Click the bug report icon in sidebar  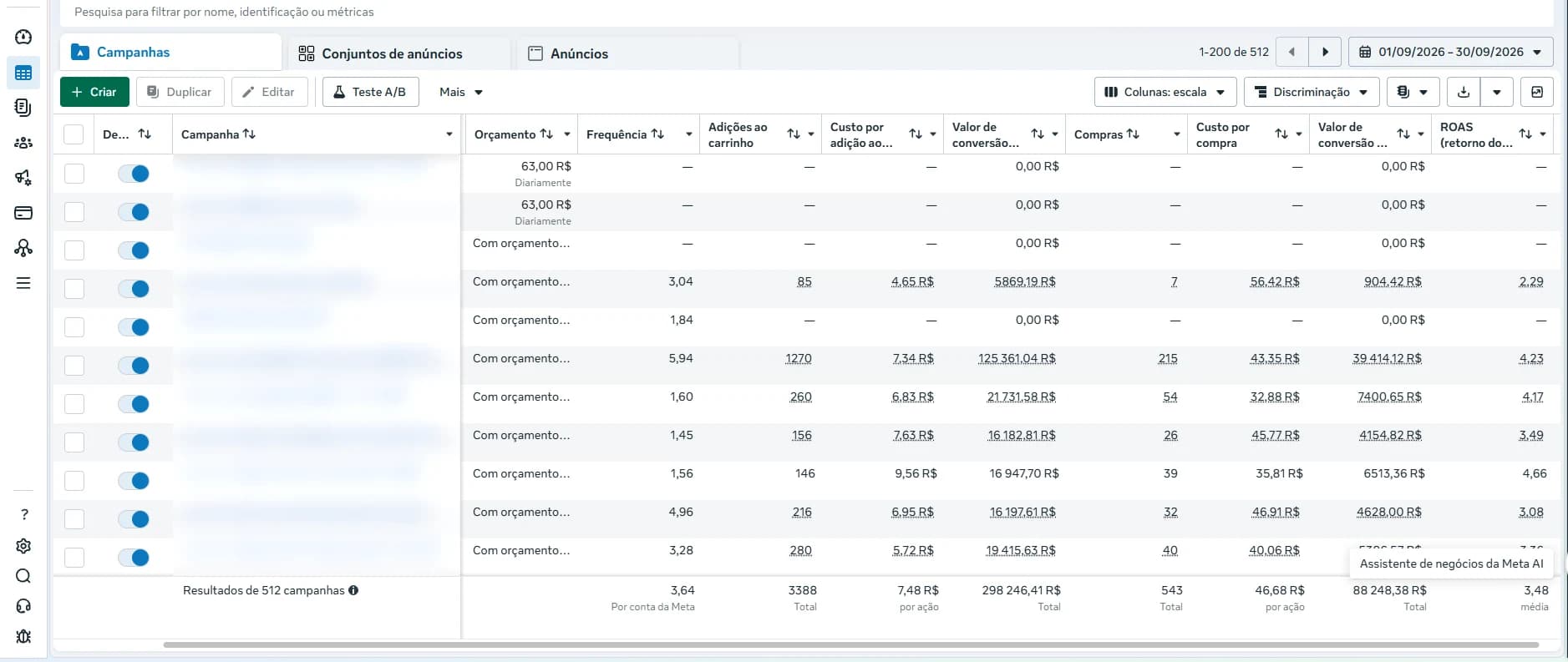pyautogui.click(x=23, y=636)
